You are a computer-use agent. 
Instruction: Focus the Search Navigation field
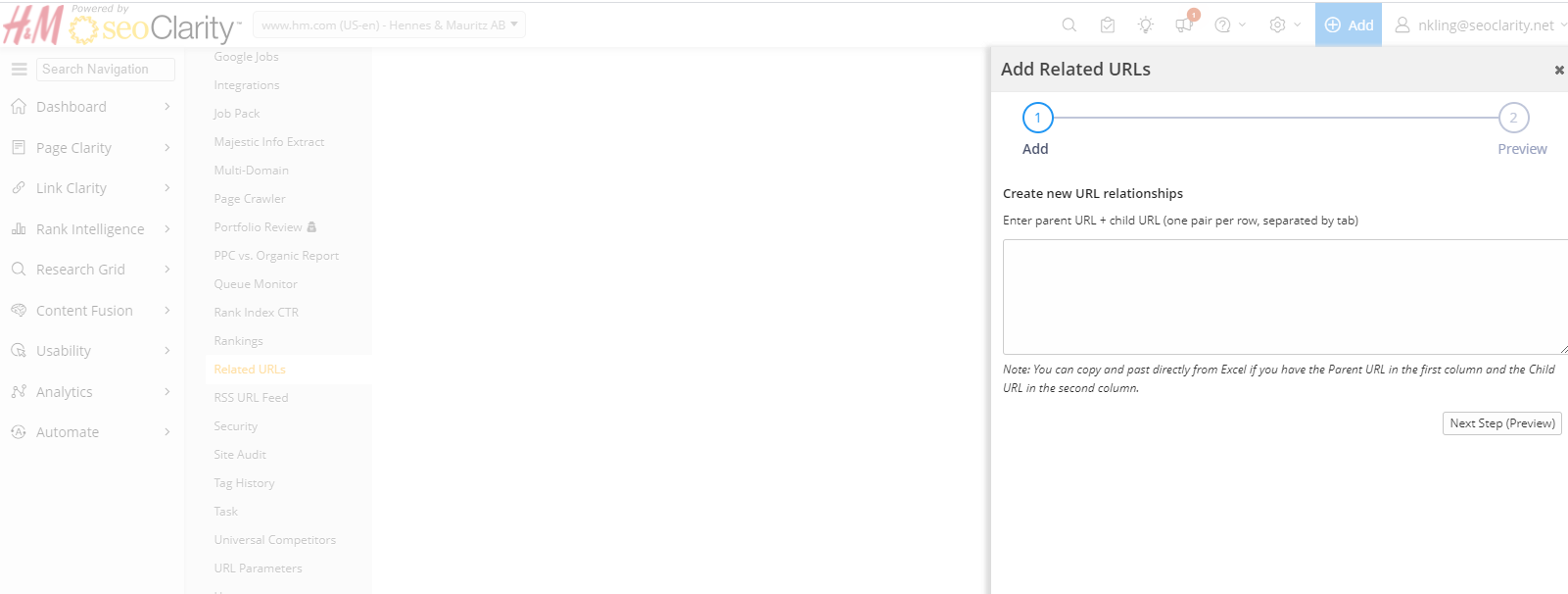[x=106, y=70]
